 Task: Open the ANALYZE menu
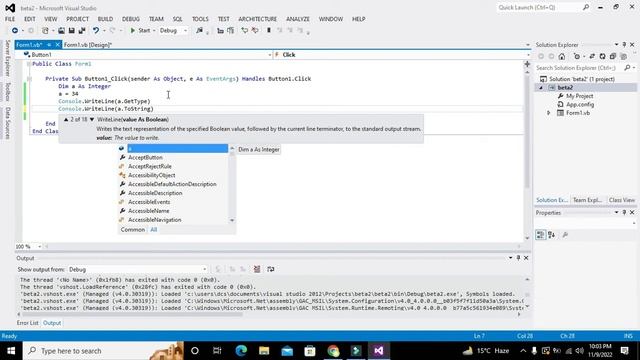point(298,19)
